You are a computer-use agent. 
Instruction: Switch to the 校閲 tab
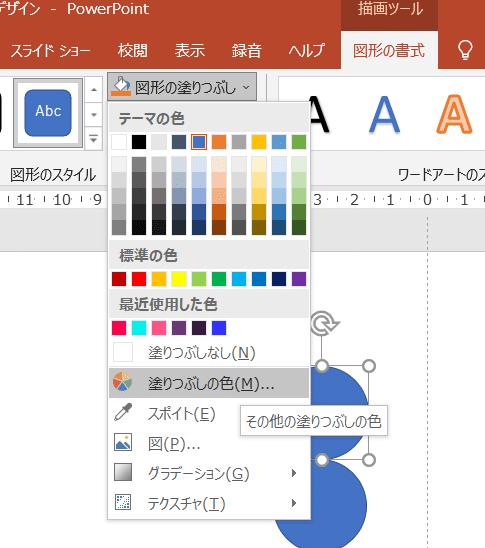click(132, 51)
